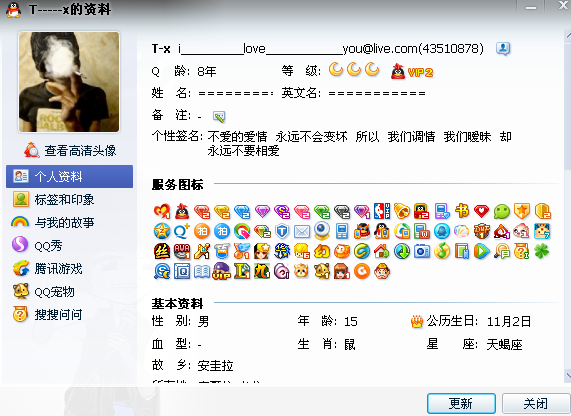Click the blue shield T icon
The image size is (571, 416).
[x=282, y=231]
